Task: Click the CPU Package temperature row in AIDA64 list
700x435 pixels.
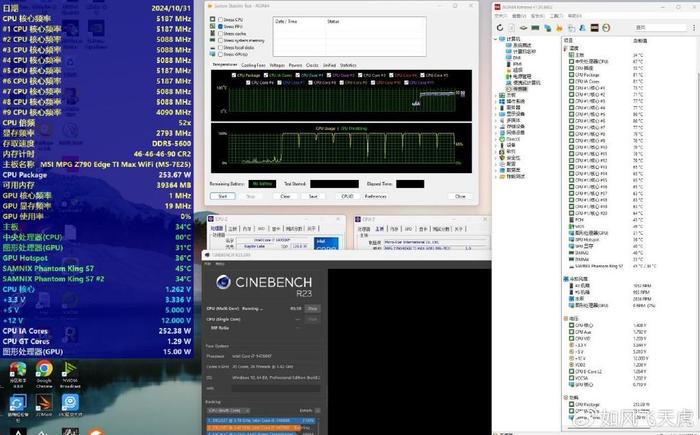Action: click(x=606, y=75)
